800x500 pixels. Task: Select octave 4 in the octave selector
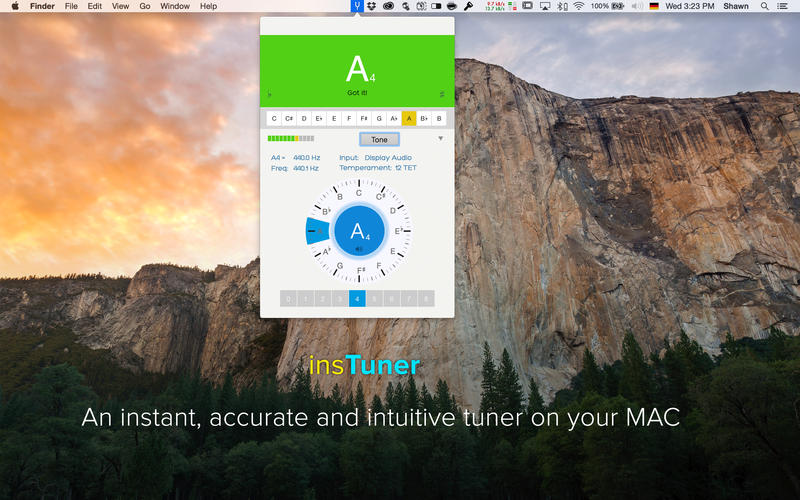pyautogui.click(x=357, y=298)
